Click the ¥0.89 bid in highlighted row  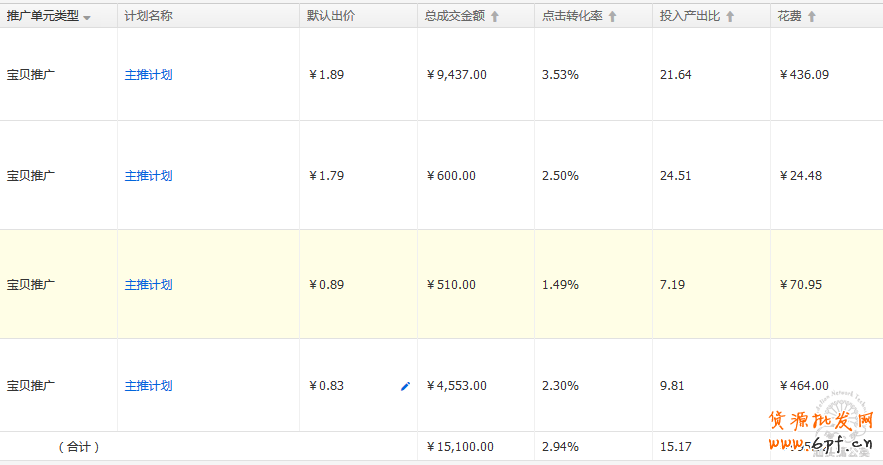(326, 285)
